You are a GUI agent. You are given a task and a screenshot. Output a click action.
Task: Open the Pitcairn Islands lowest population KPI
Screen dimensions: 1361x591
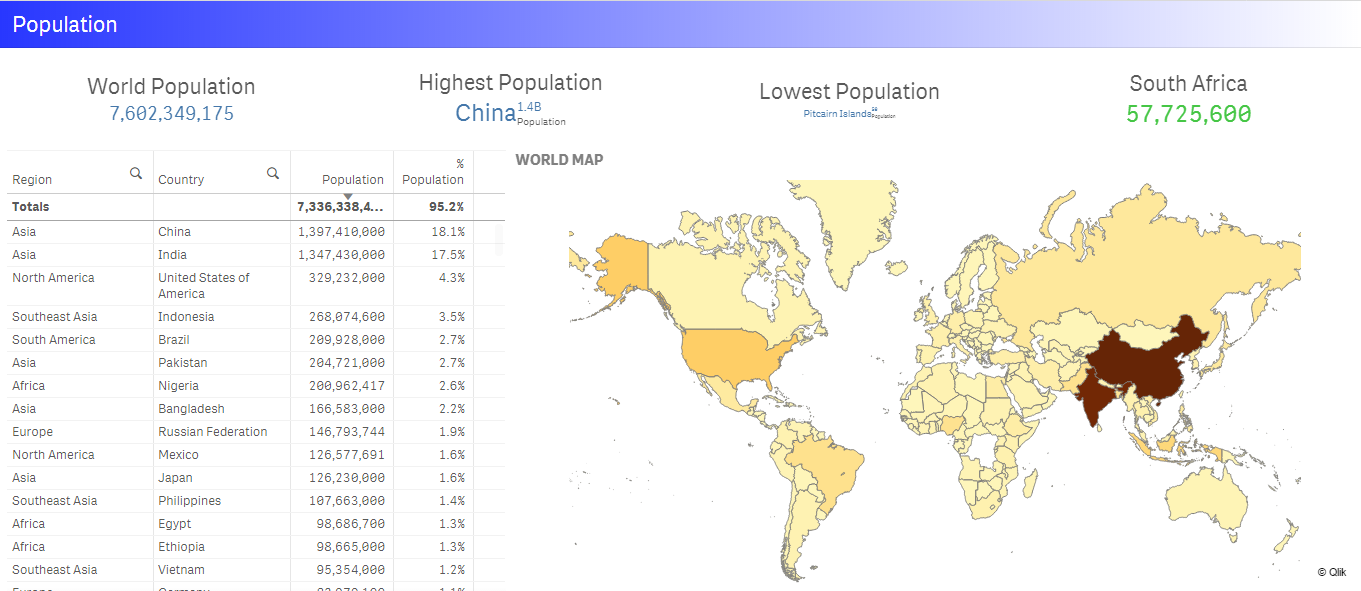tap(837, 114)
